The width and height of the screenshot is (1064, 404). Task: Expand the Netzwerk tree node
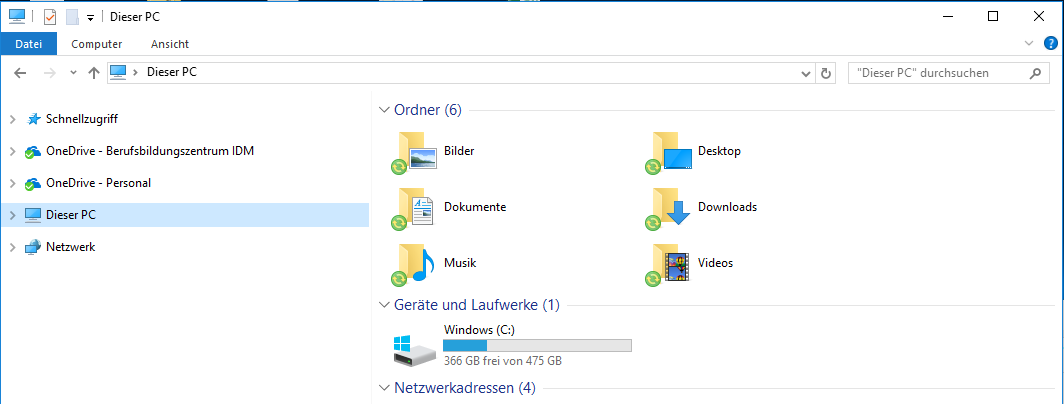(x=12, y=247)
